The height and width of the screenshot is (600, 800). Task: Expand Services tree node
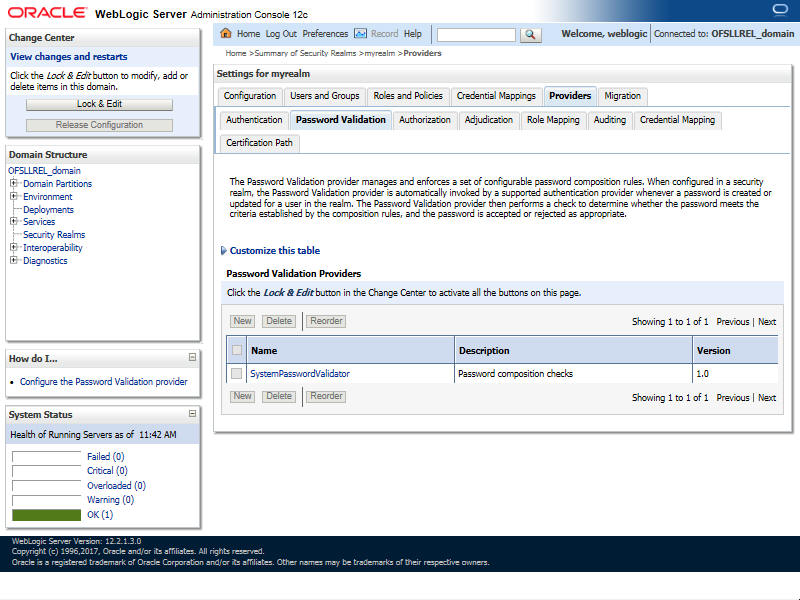14,221
